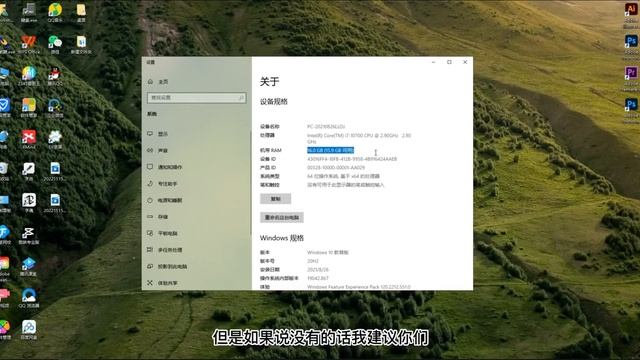Click the device ID value text
Screen dimensions: 640x360
[352, 159]
